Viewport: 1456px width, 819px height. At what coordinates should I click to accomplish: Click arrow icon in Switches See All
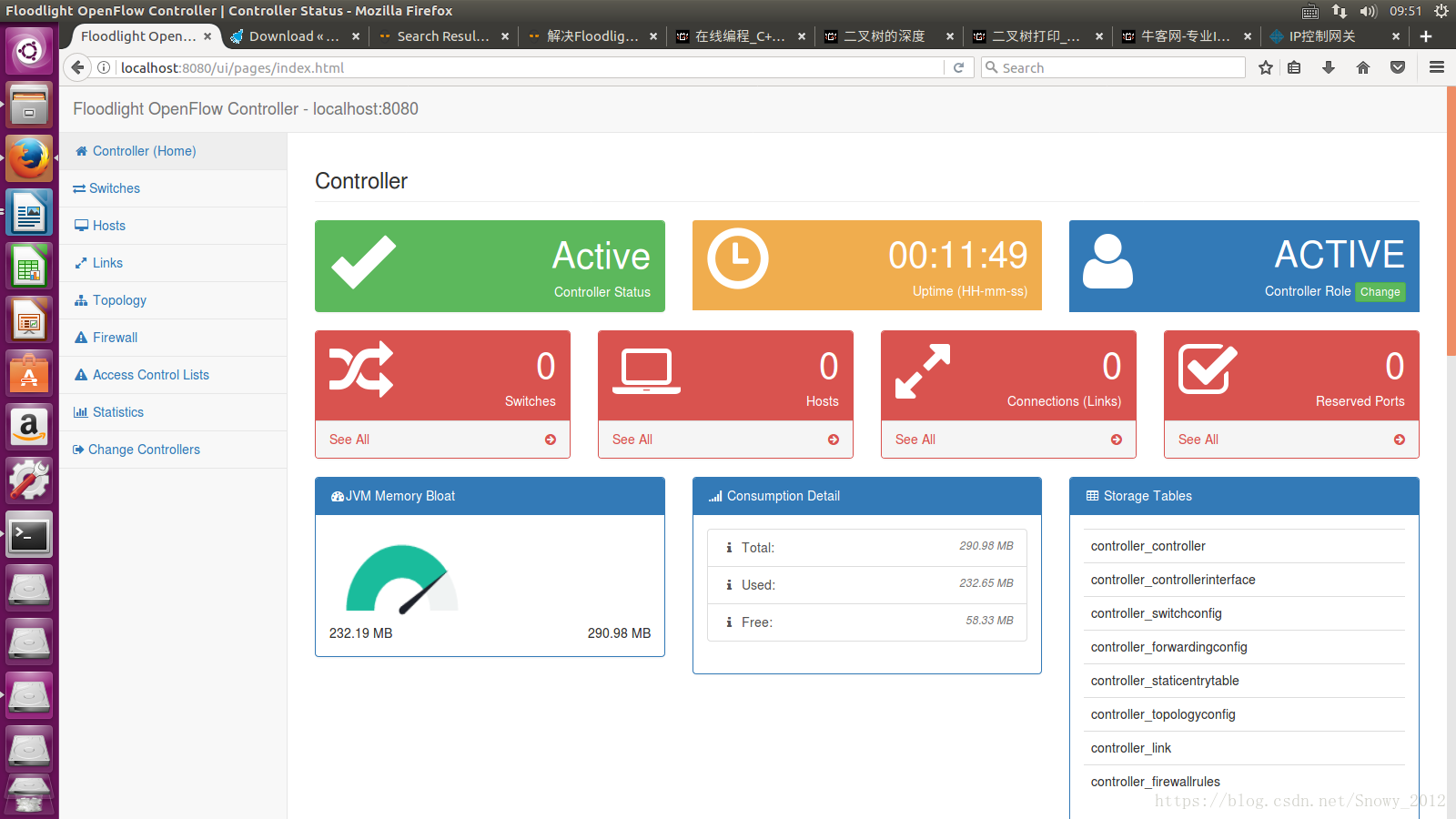551,440
